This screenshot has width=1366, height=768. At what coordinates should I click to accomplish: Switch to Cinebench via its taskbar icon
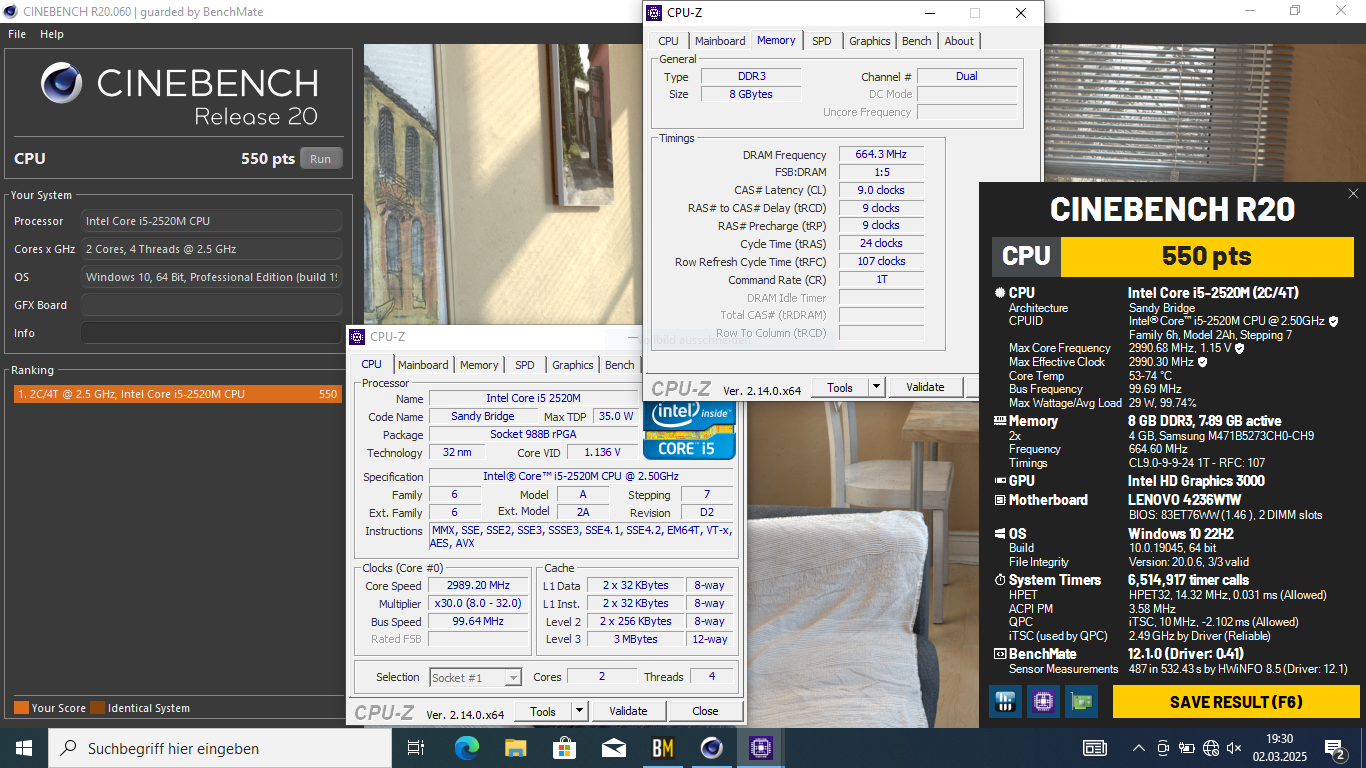tap(711, 747)
